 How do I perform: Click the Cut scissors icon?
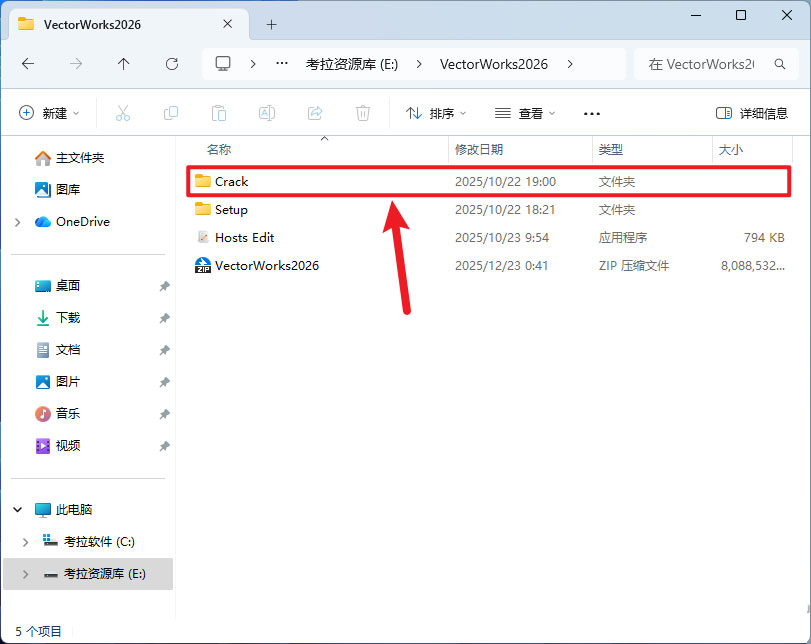[123, 113]
